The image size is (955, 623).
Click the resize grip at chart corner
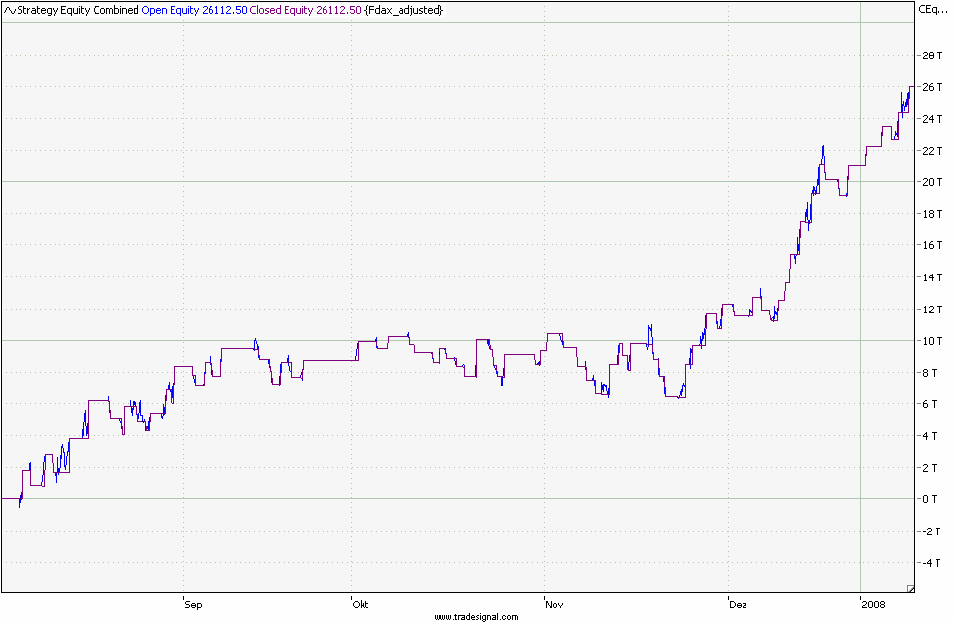click(x=910, y=588)
